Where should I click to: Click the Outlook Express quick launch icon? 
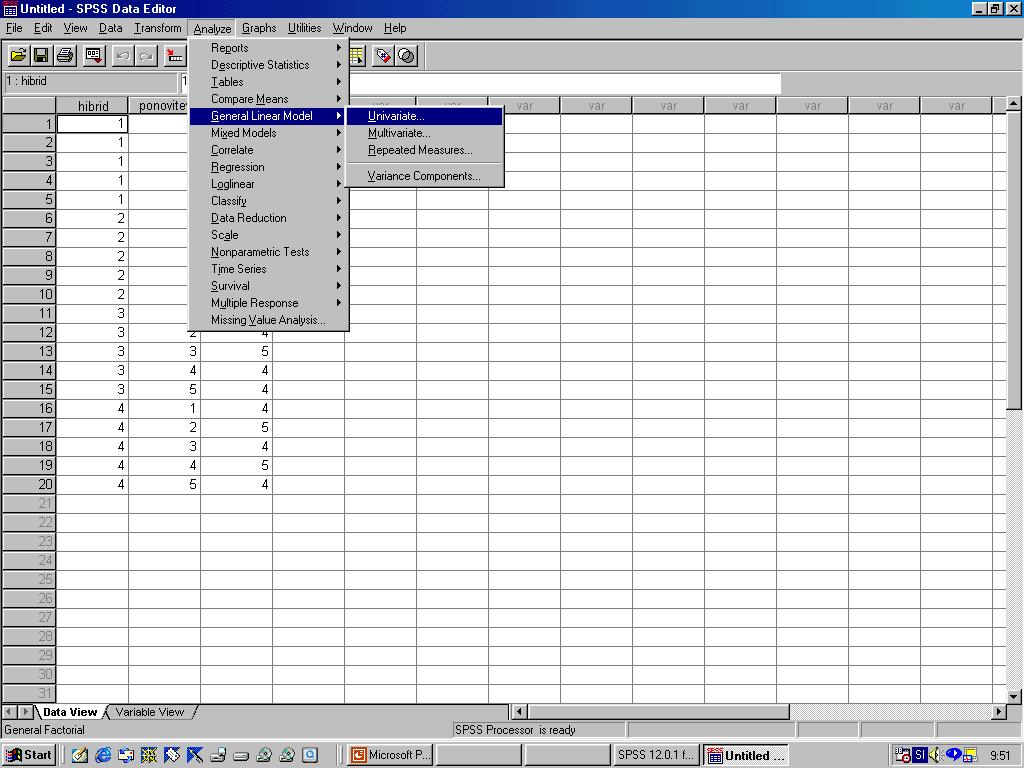[x=125, y=756]
